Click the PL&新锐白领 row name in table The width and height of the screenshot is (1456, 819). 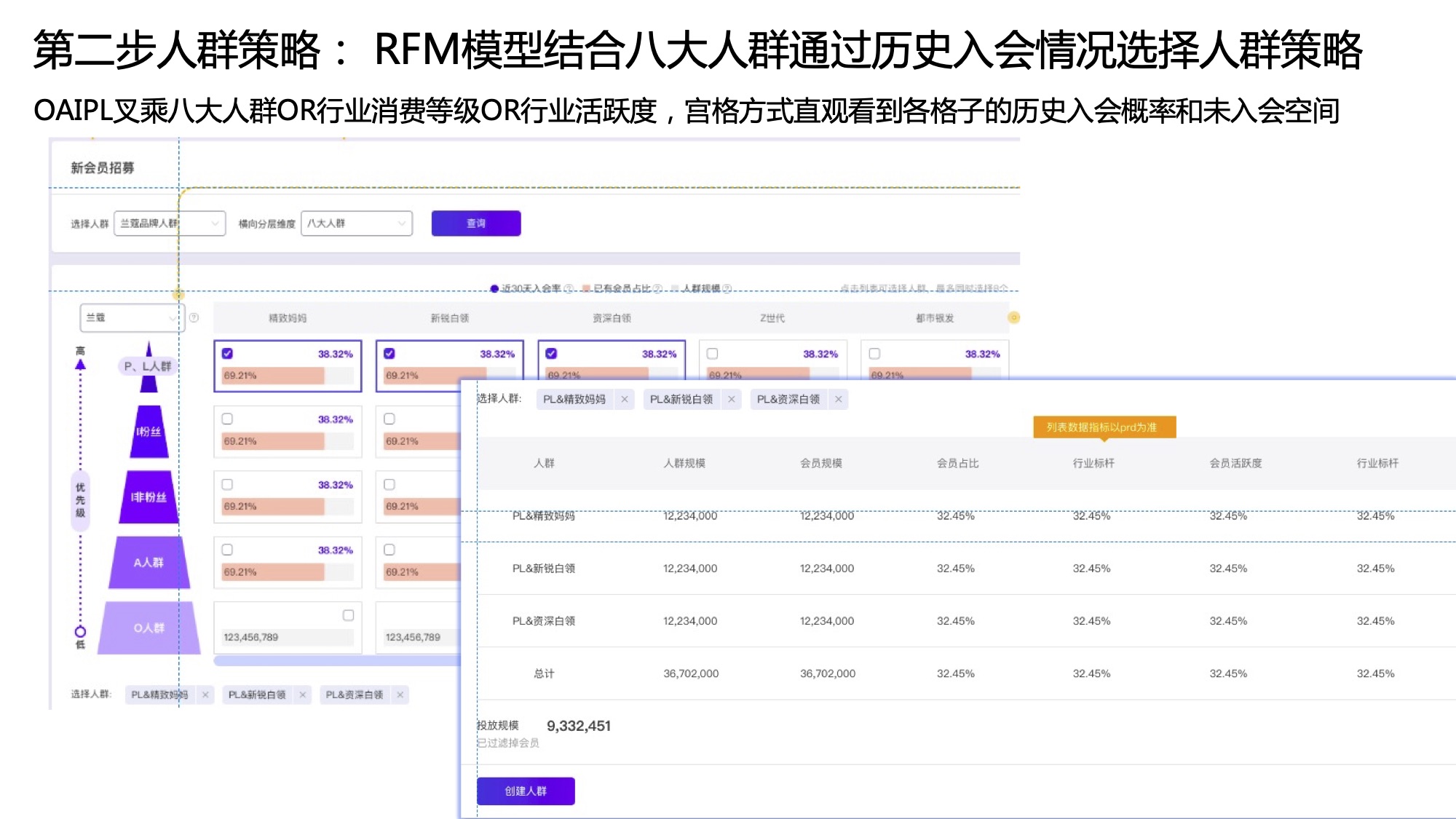pyautogui.click(x=544, y=569)
